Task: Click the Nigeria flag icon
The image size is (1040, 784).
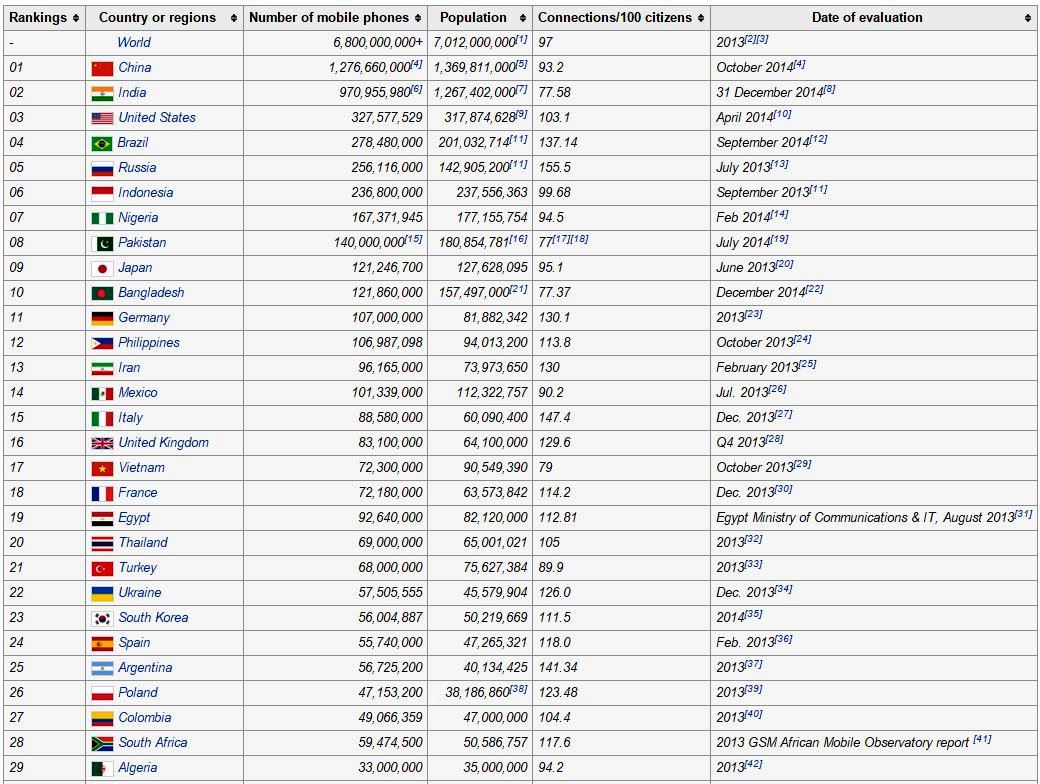Action: 102,218
